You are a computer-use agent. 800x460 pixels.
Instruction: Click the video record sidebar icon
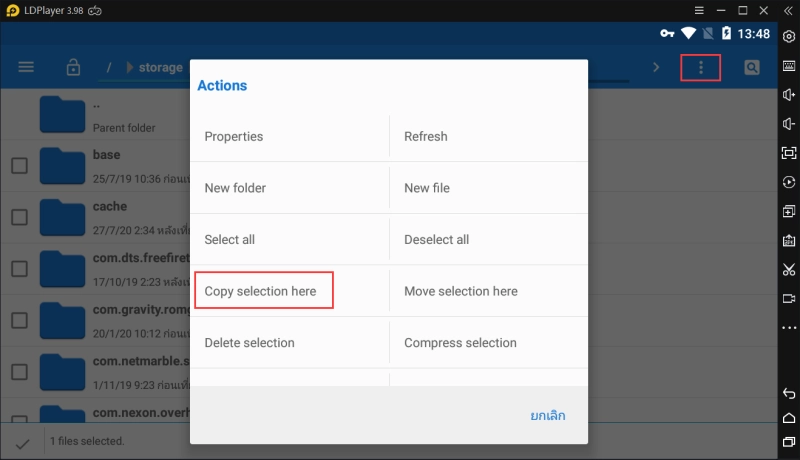pos(789,299)
